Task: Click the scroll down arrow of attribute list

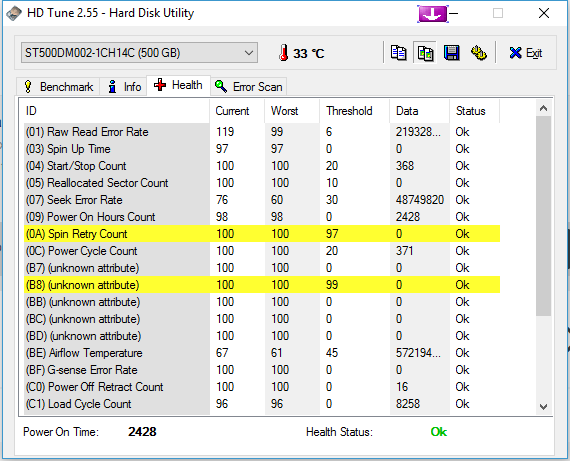Action: point(543,406)
